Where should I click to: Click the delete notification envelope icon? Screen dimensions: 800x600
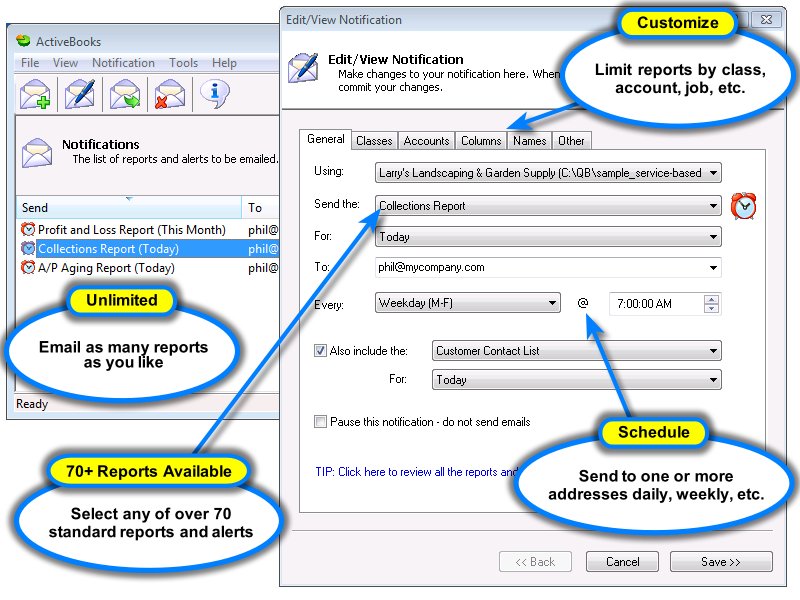point(169,94)
